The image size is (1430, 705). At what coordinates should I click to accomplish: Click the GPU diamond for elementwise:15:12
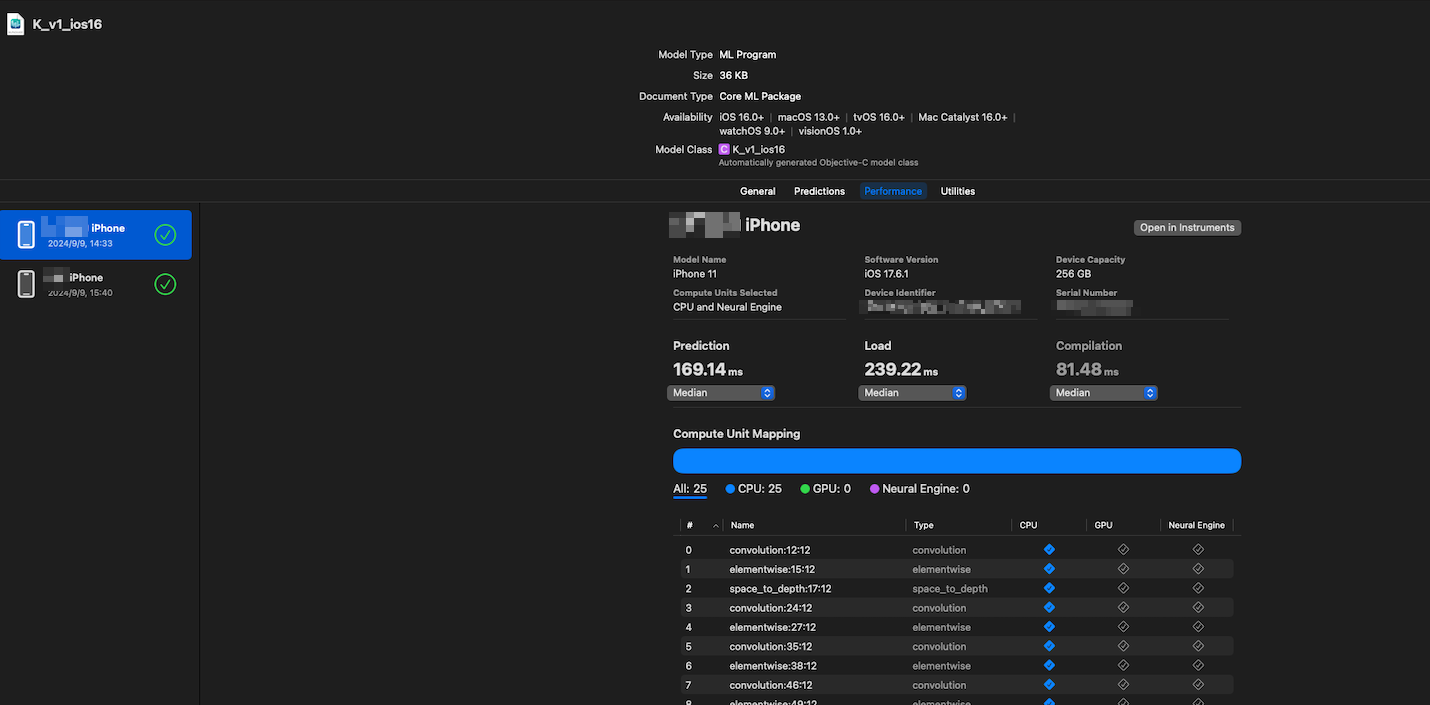(1123, 569)
